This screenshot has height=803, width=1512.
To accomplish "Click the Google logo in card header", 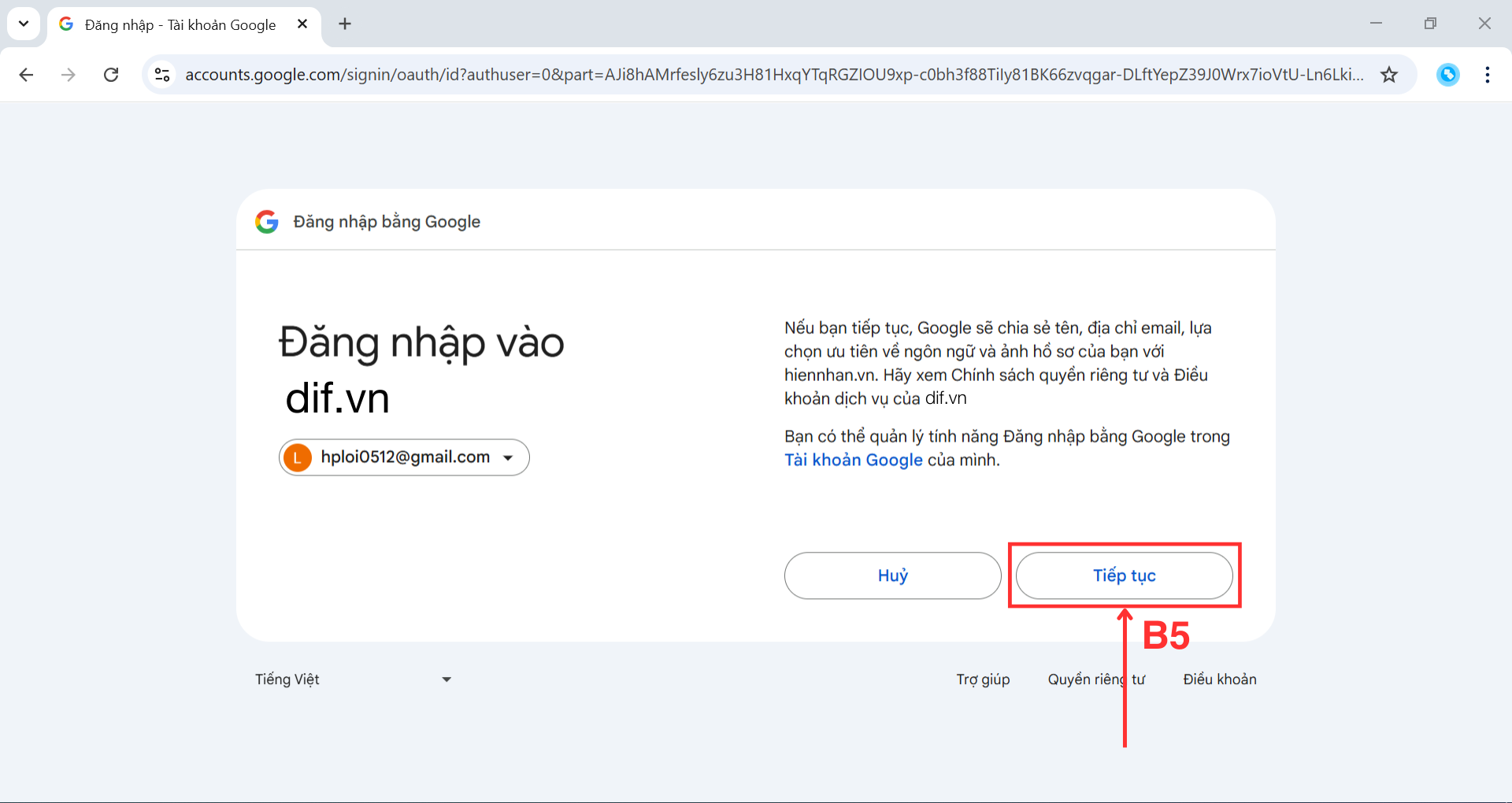I will 267,222.
